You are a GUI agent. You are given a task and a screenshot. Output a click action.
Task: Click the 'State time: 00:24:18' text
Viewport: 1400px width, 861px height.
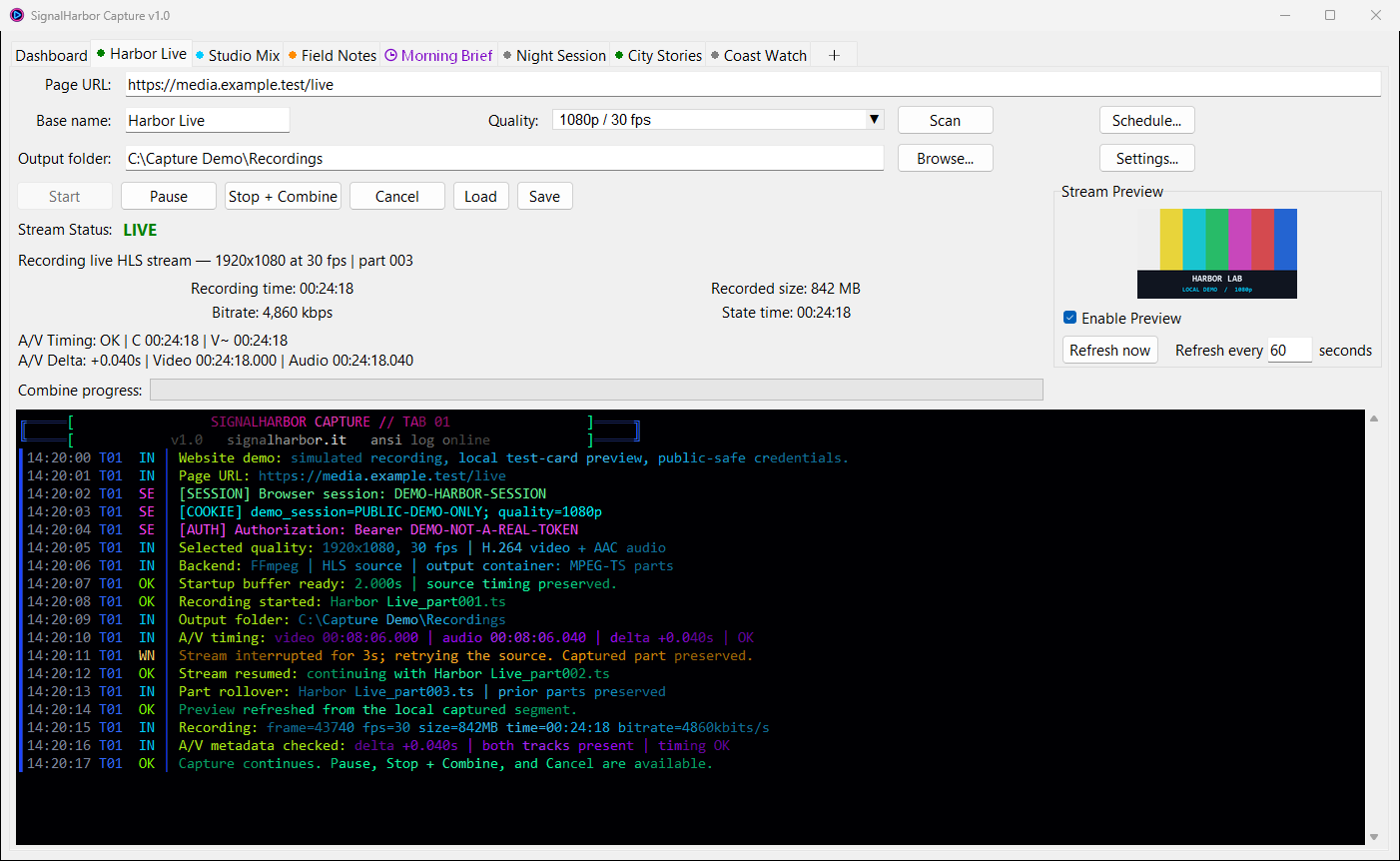786,312
